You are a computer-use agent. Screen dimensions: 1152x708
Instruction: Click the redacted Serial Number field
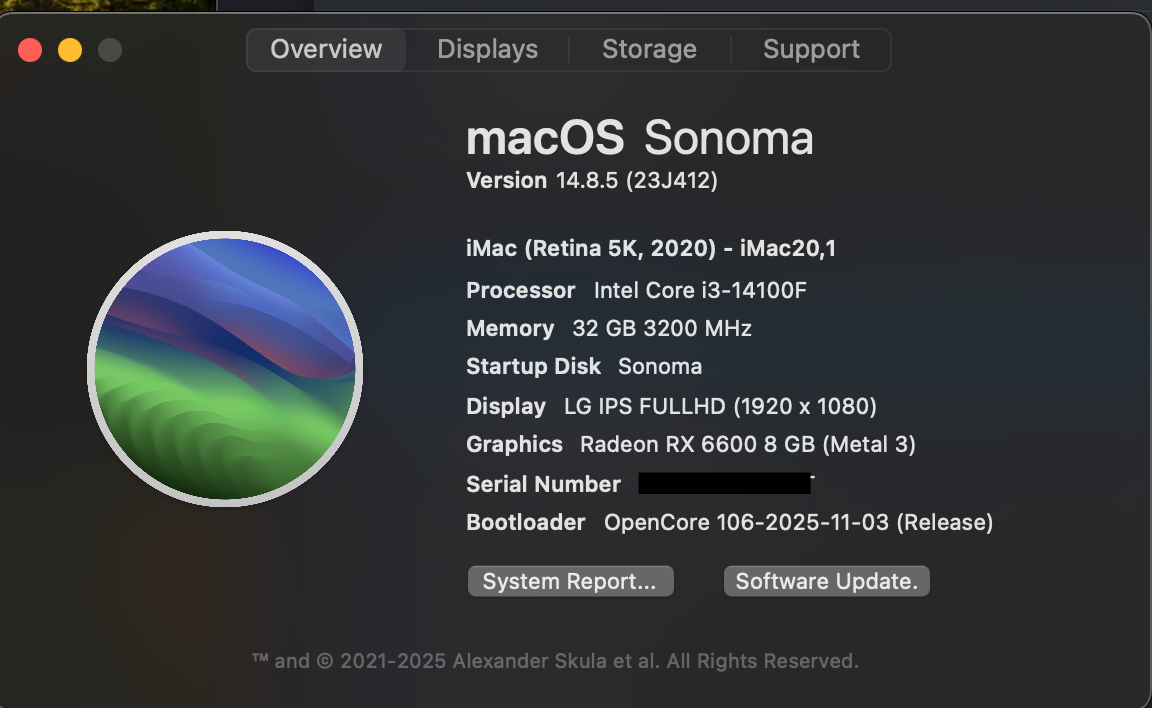click(x=724, y=484)
